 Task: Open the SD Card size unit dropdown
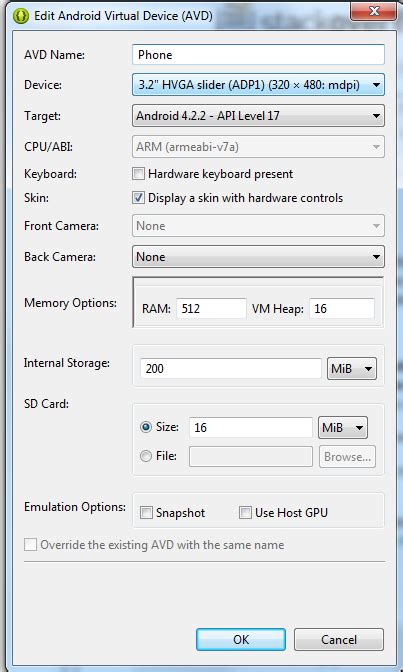pyautogui.click(x=343, y=427)
